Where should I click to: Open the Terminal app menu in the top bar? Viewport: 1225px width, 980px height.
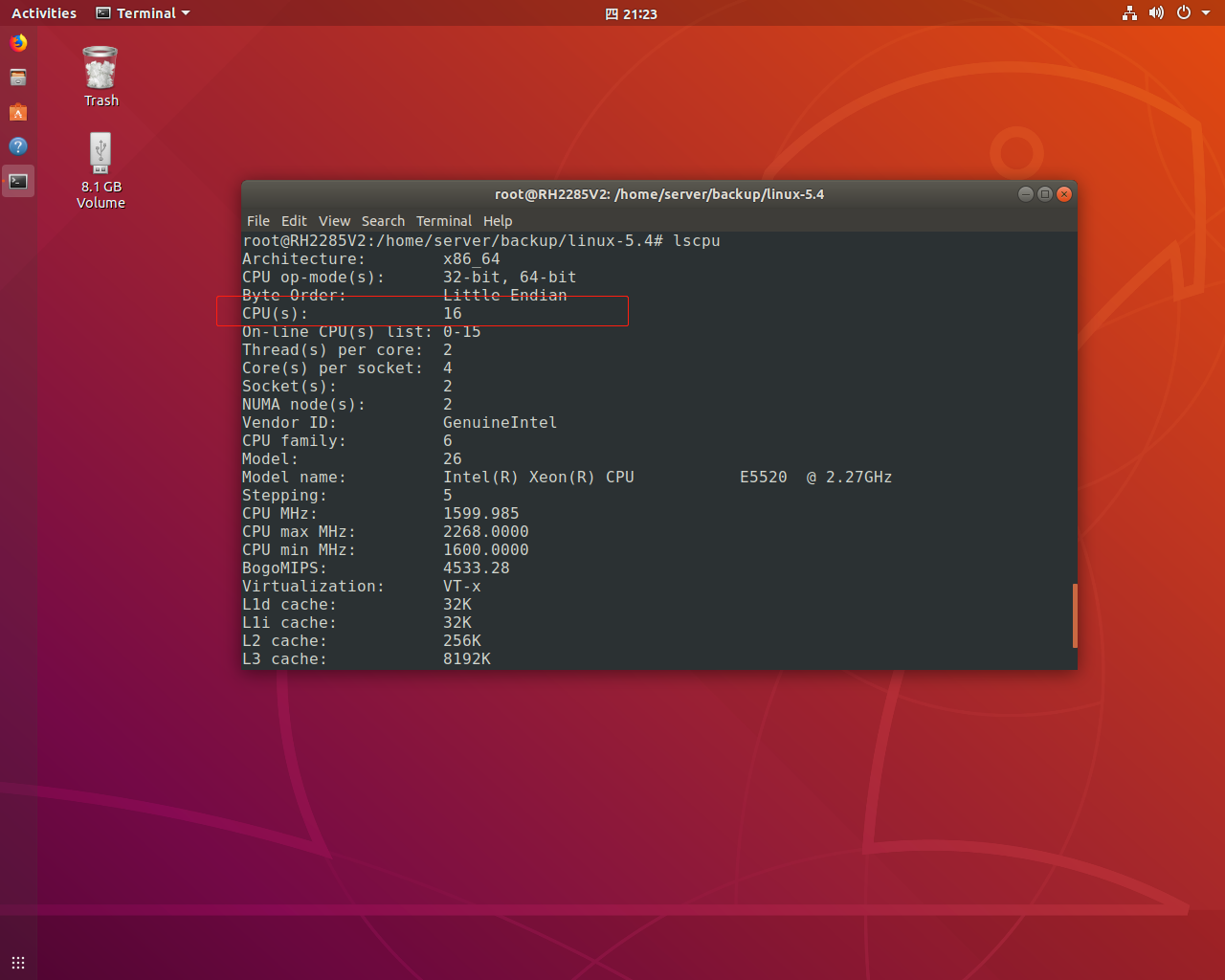[142, 12]
